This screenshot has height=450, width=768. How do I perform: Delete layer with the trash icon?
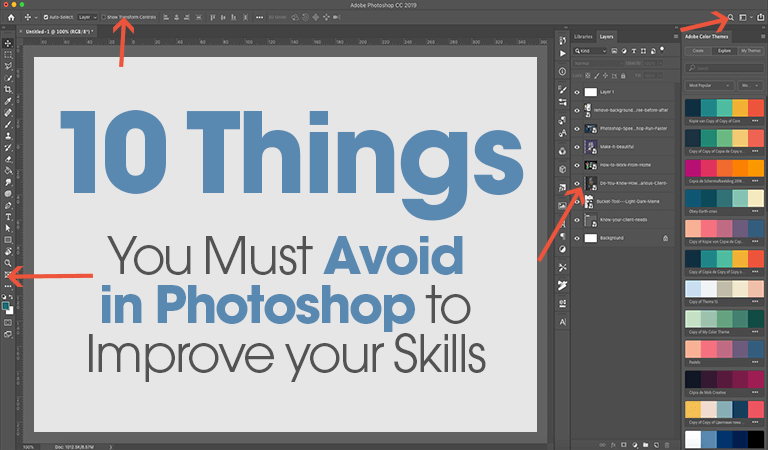click(667, 445)
